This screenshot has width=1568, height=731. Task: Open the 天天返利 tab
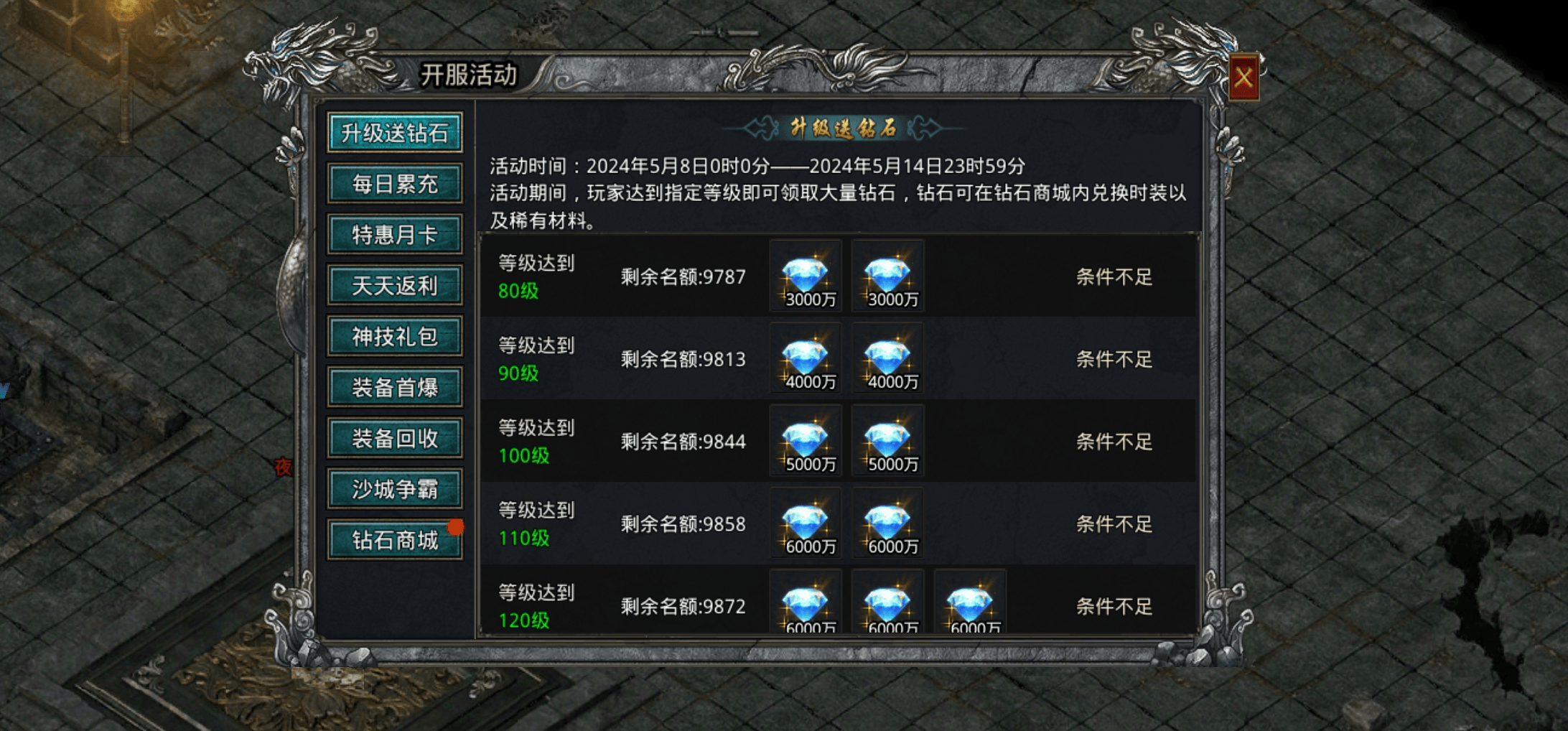pos(395,286)
